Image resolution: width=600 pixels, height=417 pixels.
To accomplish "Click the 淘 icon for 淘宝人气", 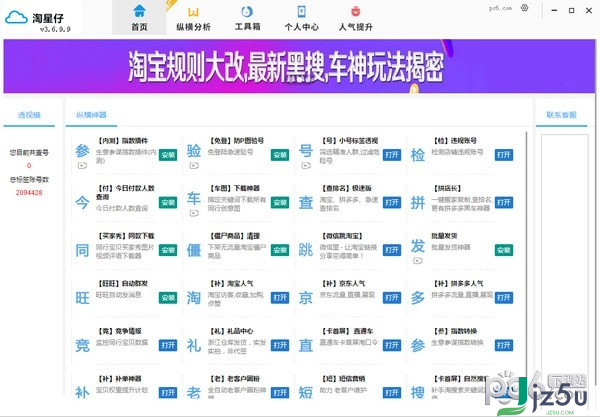I will coord(194,298).
